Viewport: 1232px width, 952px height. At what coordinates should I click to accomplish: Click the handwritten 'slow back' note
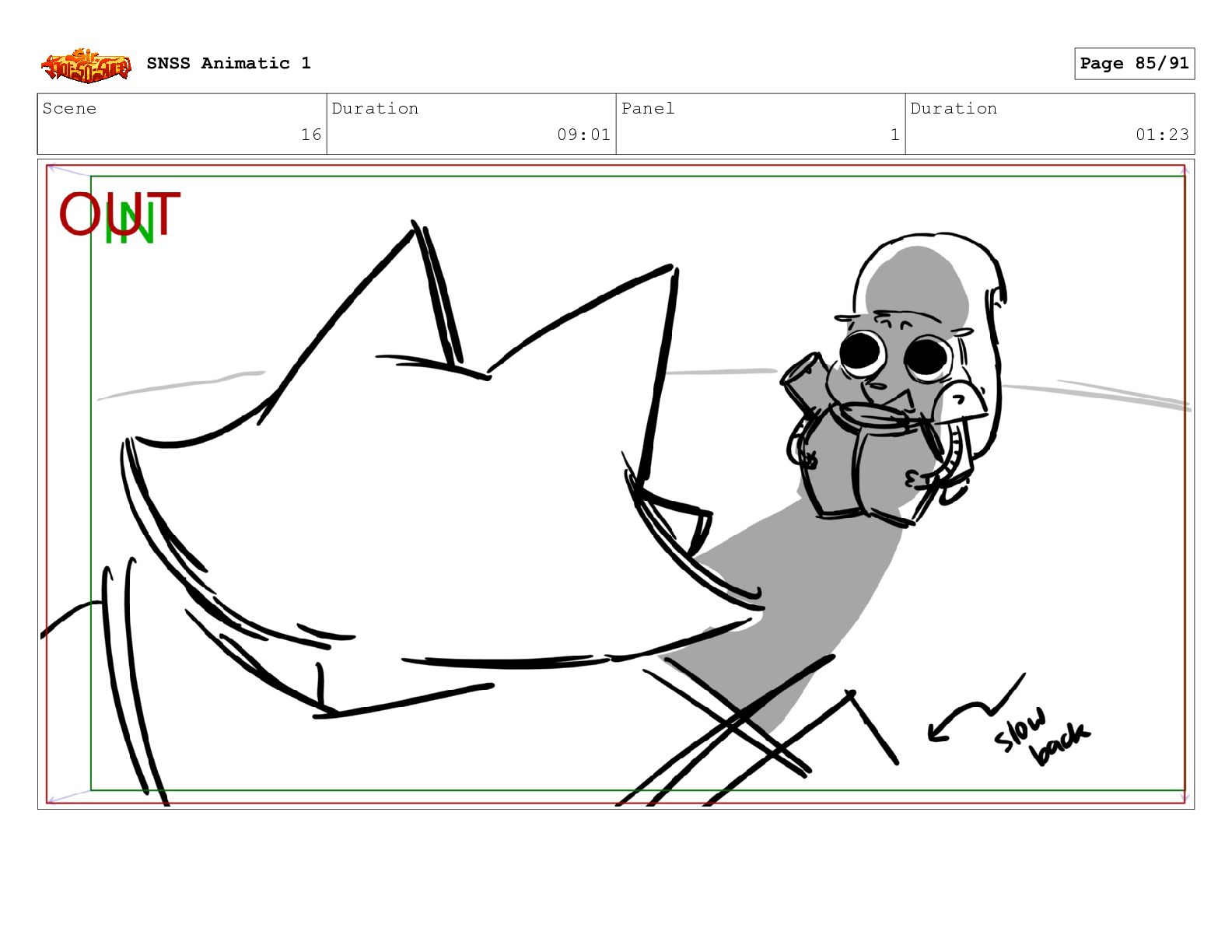click(x=1041, y=737)
